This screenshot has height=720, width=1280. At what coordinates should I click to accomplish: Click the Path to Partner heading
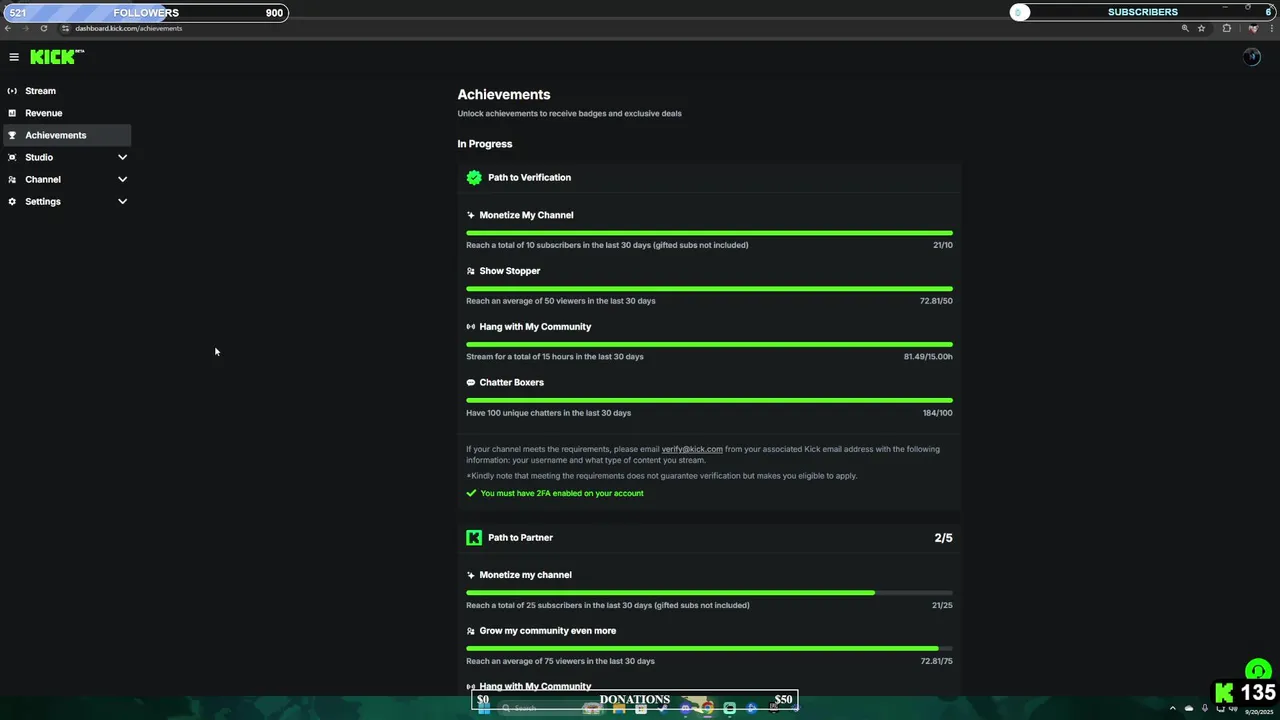click(x=520, y=537)
